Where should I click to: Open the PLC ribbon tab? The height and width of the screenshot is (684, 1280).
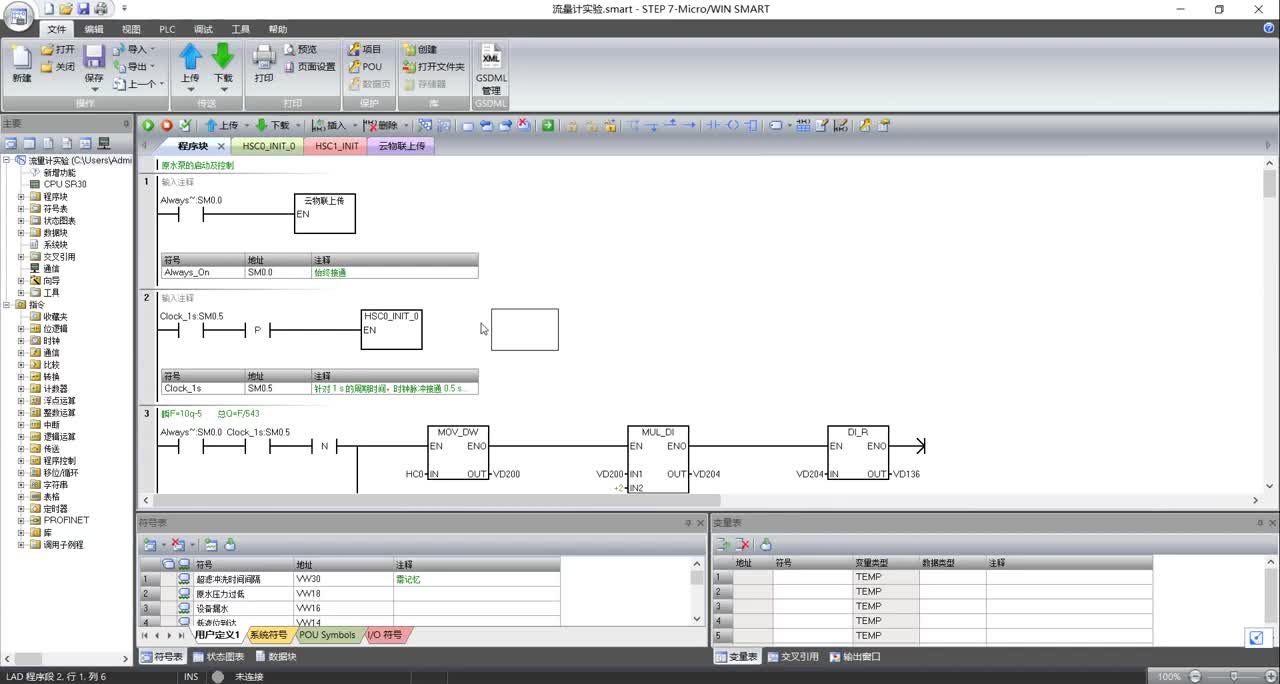click(167, 29)
